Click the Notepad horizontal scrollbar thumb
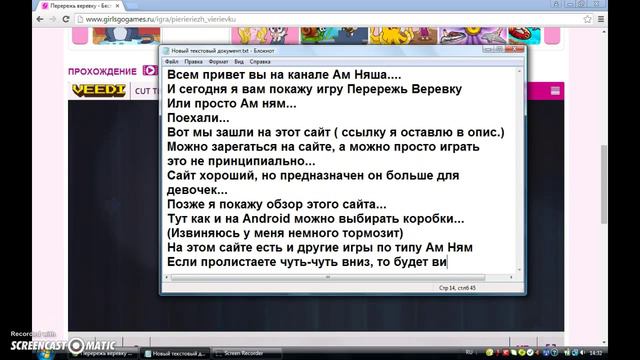This screenshot has height=360, width=640. [x=328, y=277]
